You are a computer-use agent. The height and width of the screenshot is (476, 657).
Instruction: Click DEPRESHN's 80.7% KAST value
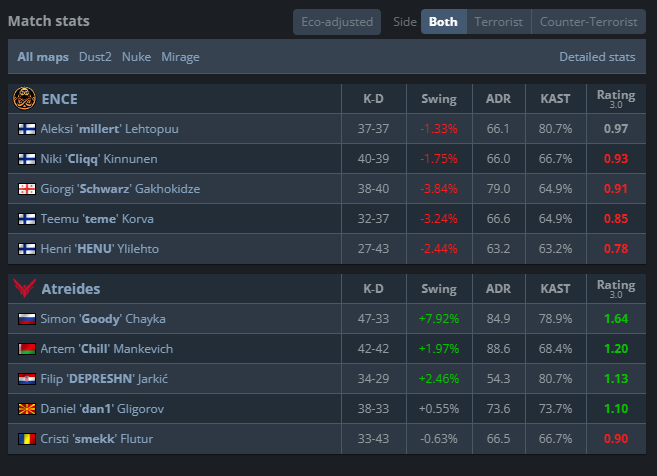click(x=555, y=379)
